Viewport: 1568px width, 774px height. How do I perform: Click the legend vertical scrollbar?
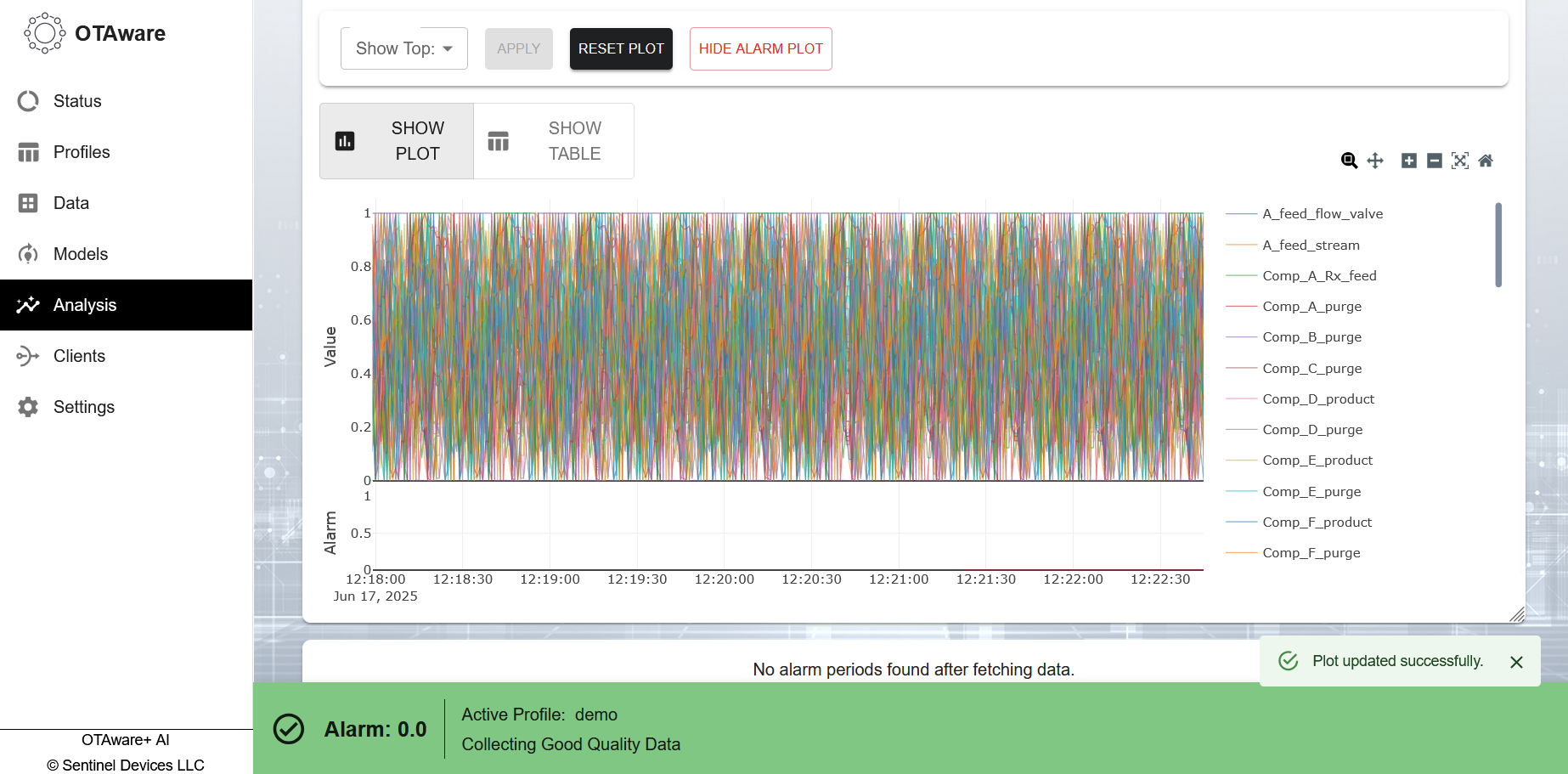pyautogui.click(x=1498, y=246)
